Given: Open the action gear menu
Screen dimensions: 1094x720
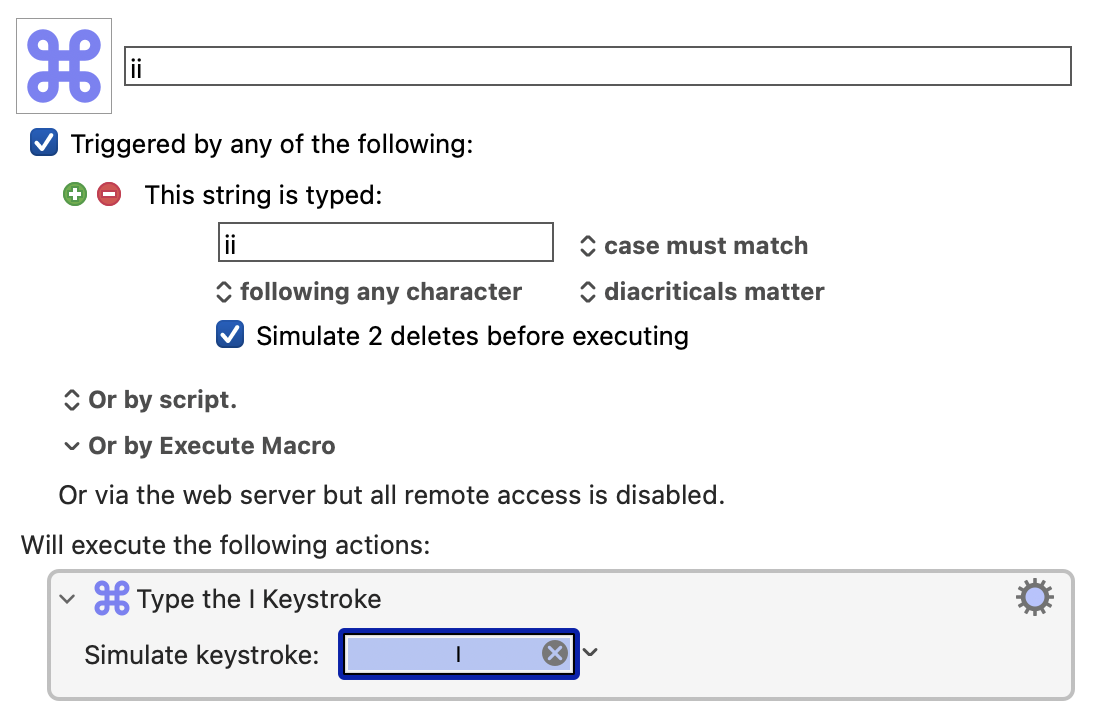Looking at the screenshot, I should pos(1035,597).
